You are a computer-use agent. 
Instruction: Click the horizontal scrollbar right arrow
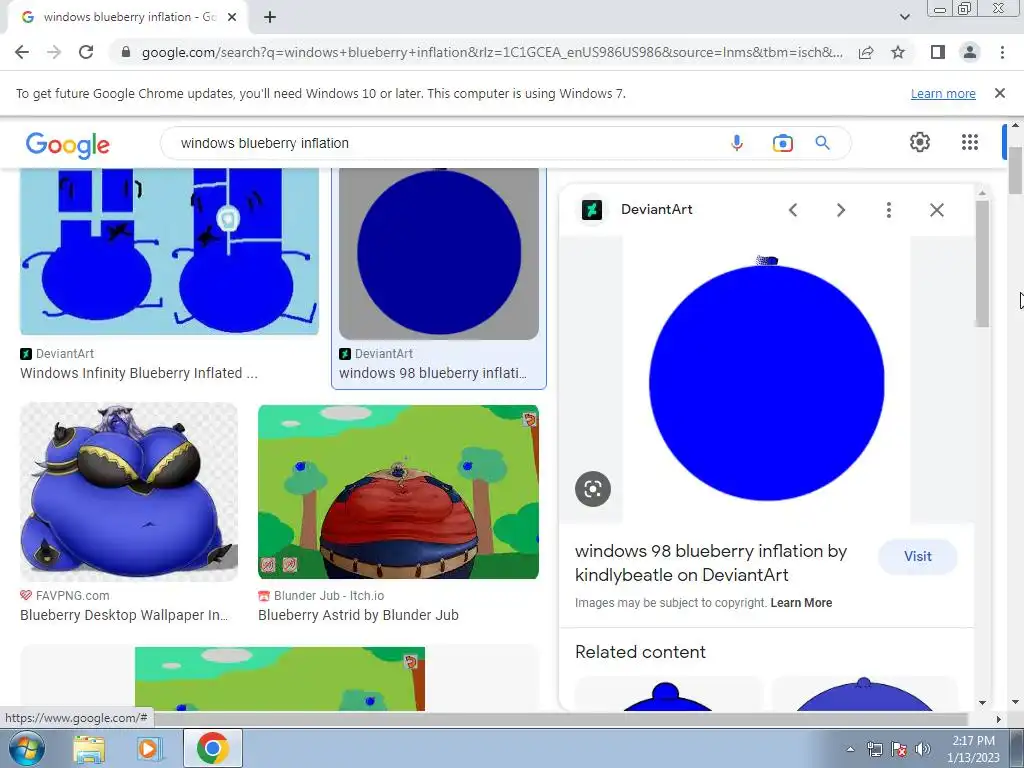click(998, 719)
